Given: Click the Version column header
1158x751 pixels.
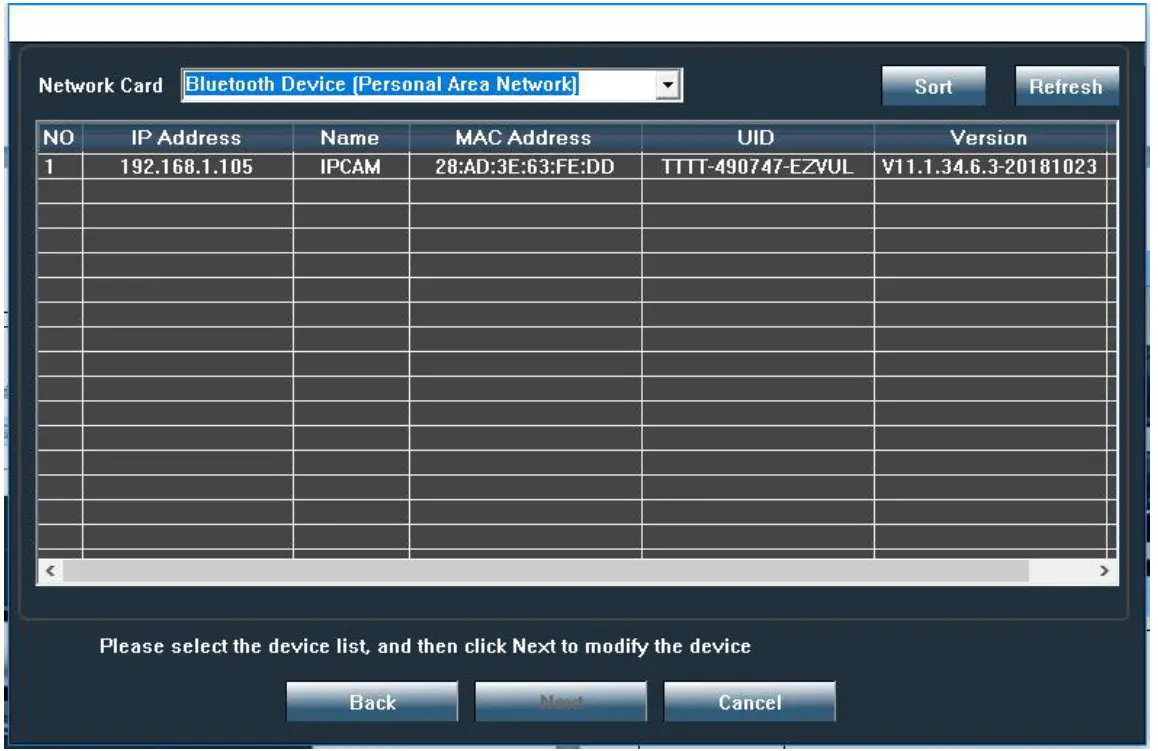Looking at the screenshot, I should click(990, 137).
